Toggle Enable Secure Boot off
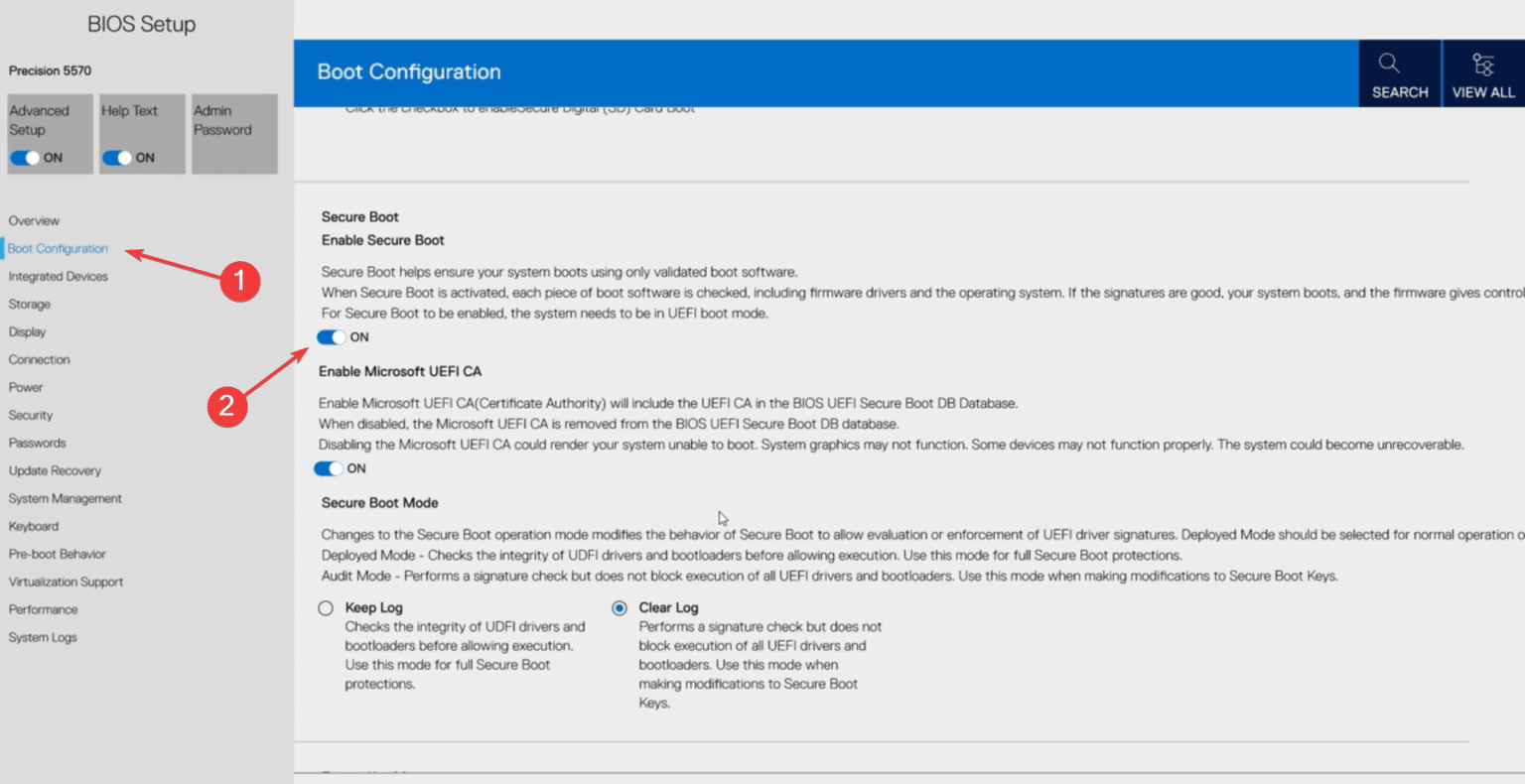Image resolution: width=1525 pixels, height=784 pixels. click(331, 337)
